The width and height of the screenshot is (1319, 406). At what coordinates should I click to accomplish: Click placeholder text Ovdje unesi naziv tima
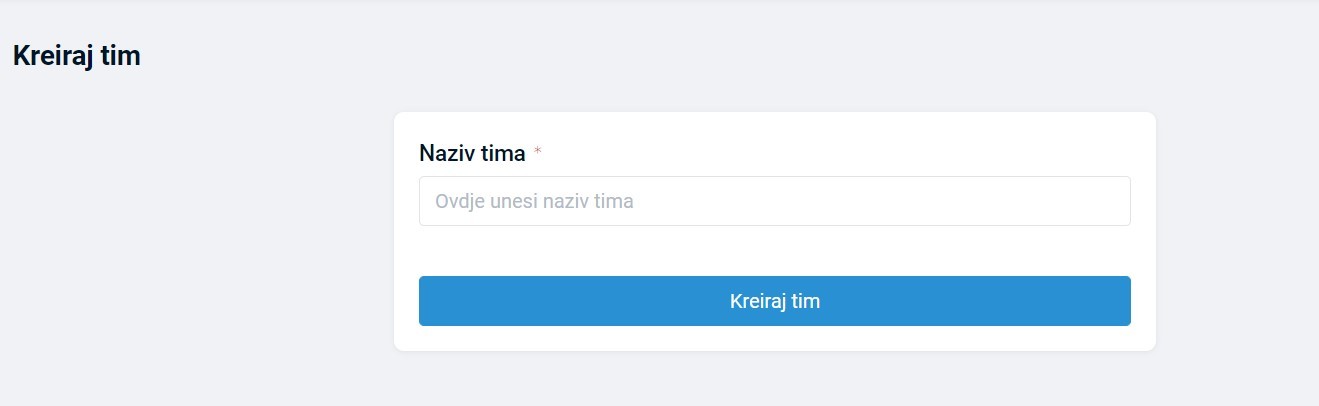point(534,201)
